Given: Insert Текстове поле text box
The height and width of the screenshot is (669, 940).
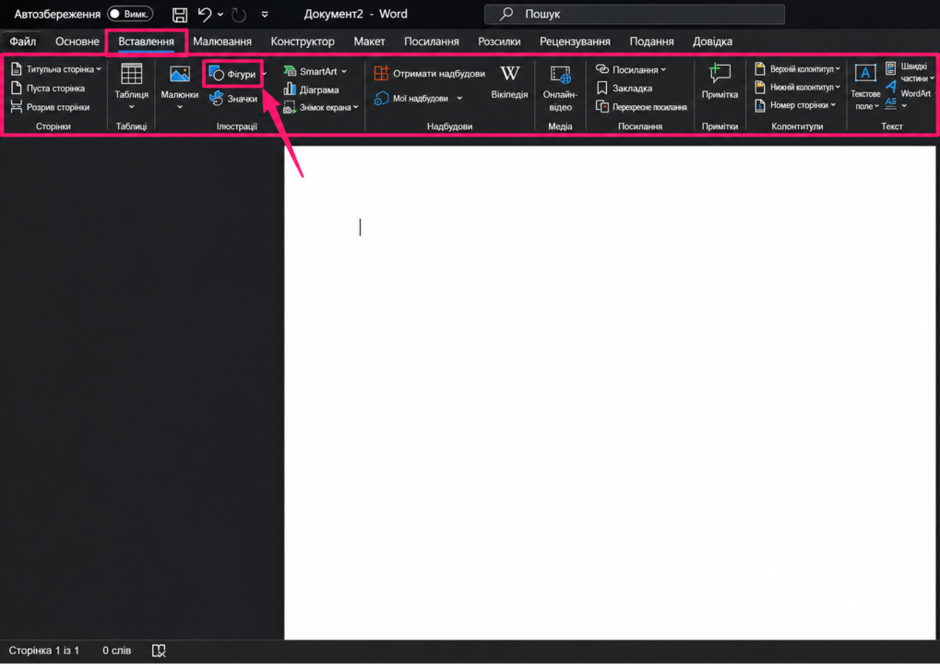Looking at the screenshot, I should tap(864, 74).
